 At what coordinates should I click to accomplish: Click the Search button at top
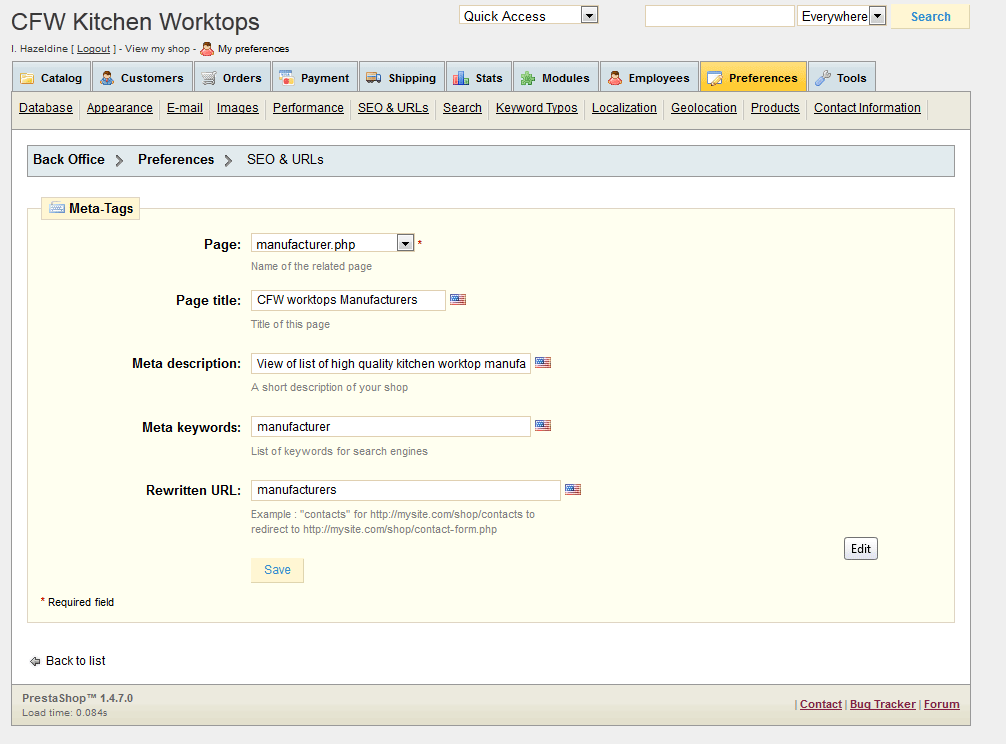tap(930, 16)
